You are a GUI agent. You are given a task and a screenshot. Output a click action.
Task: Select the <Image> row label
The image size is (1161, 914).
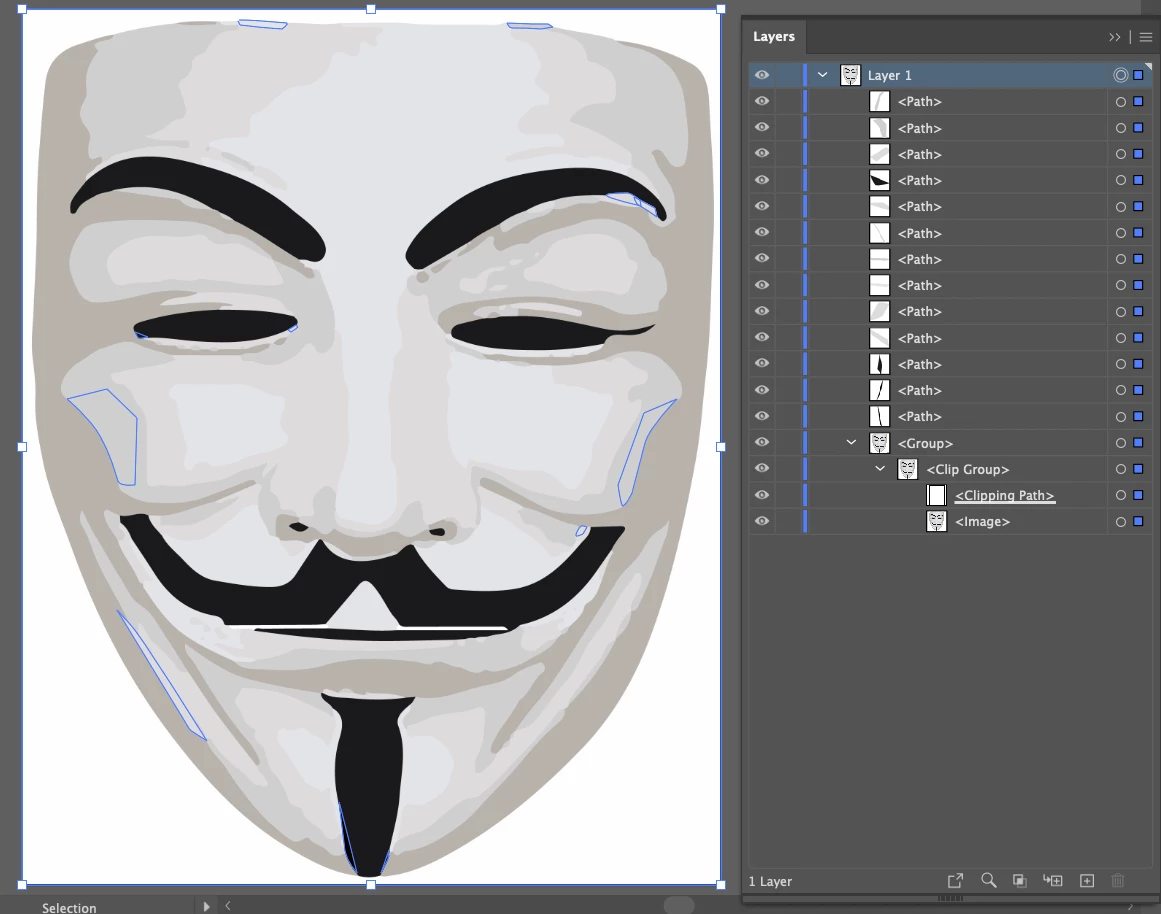pyautogui.click(x=983, y=521)
